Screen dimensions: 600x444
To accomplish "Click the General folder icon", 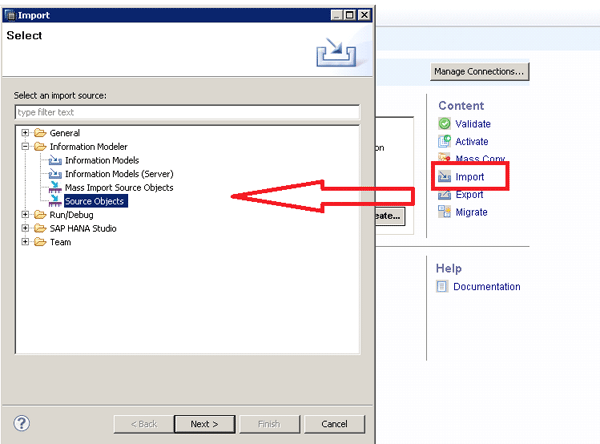I will point(40,133).
